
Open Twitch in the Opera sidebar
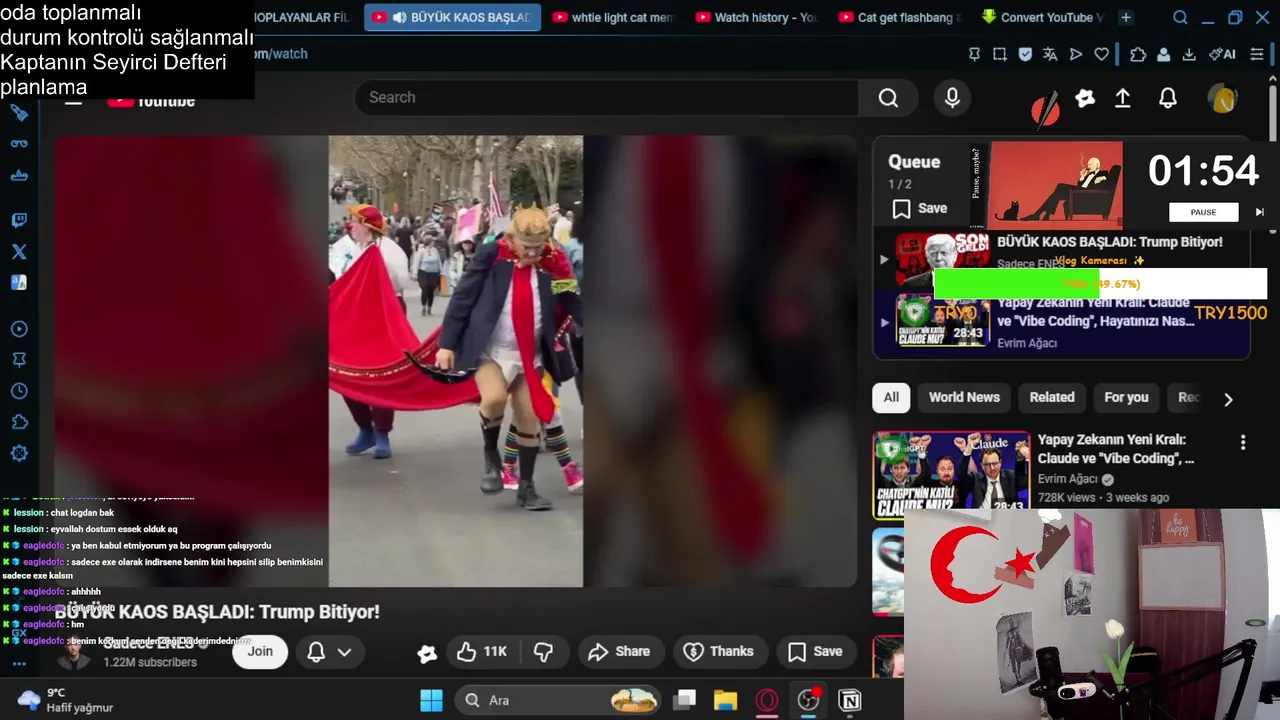(x=19, y=220)
